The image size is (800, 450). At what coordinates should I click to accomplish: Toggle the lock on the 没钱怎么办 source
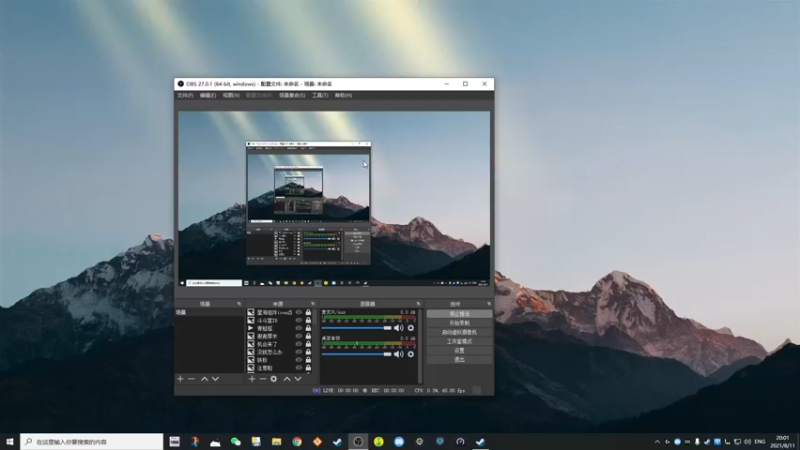coord(308,352)
